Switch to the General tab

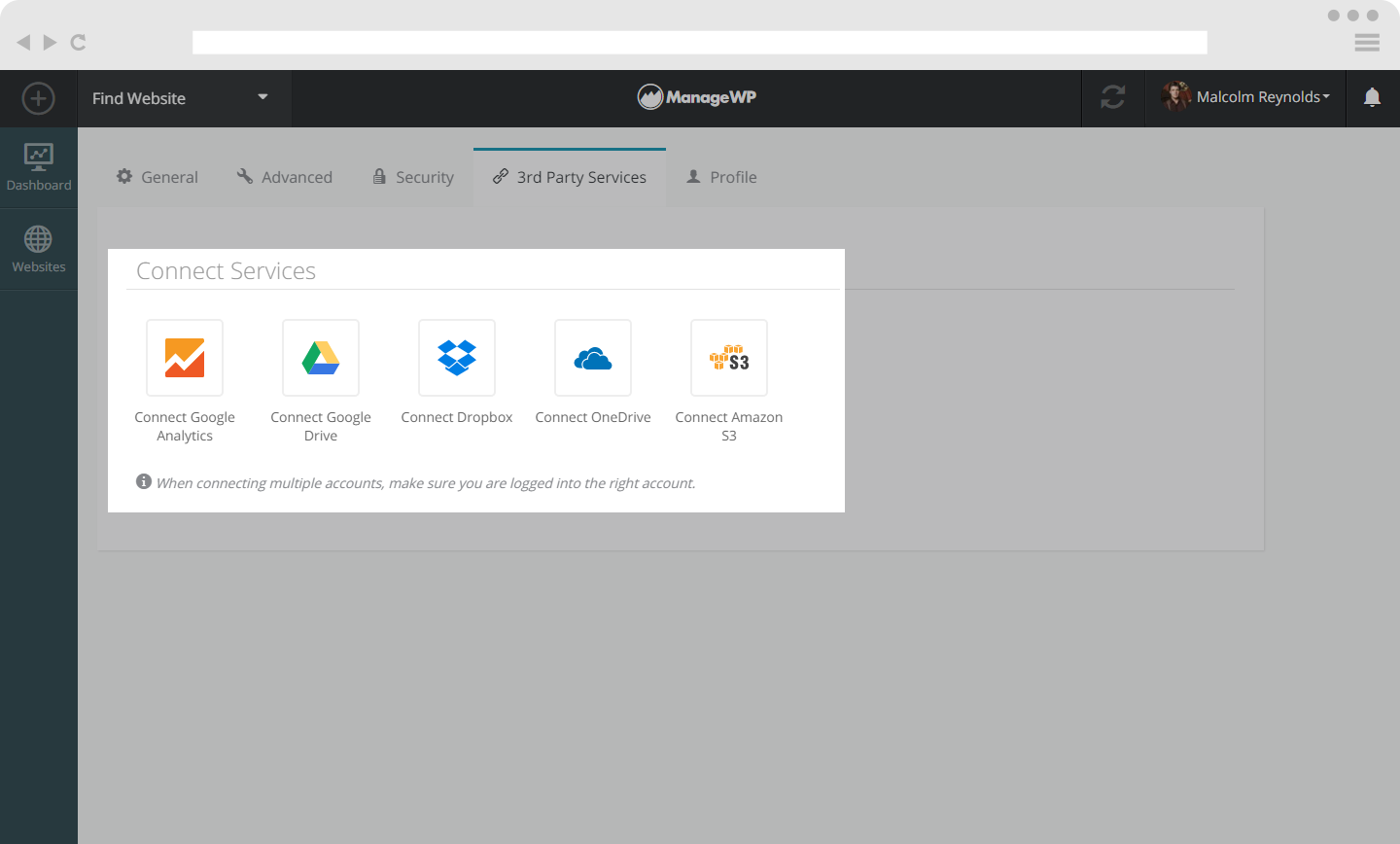pos(157,177)
